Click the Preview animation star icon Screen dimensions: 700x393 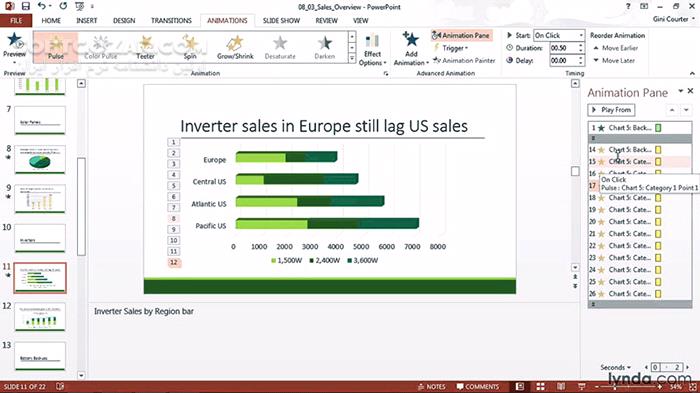pyautogui.click(x=14, y=40)
